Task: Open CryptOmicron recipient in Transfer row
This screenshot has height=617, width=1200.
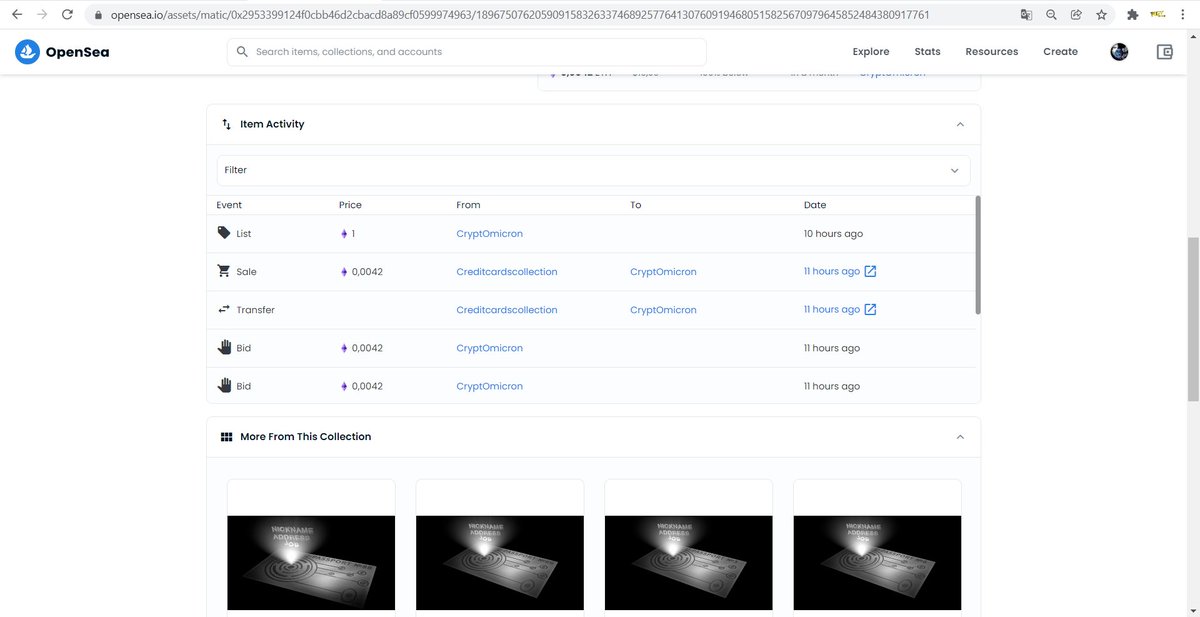Action: [663, 310]
